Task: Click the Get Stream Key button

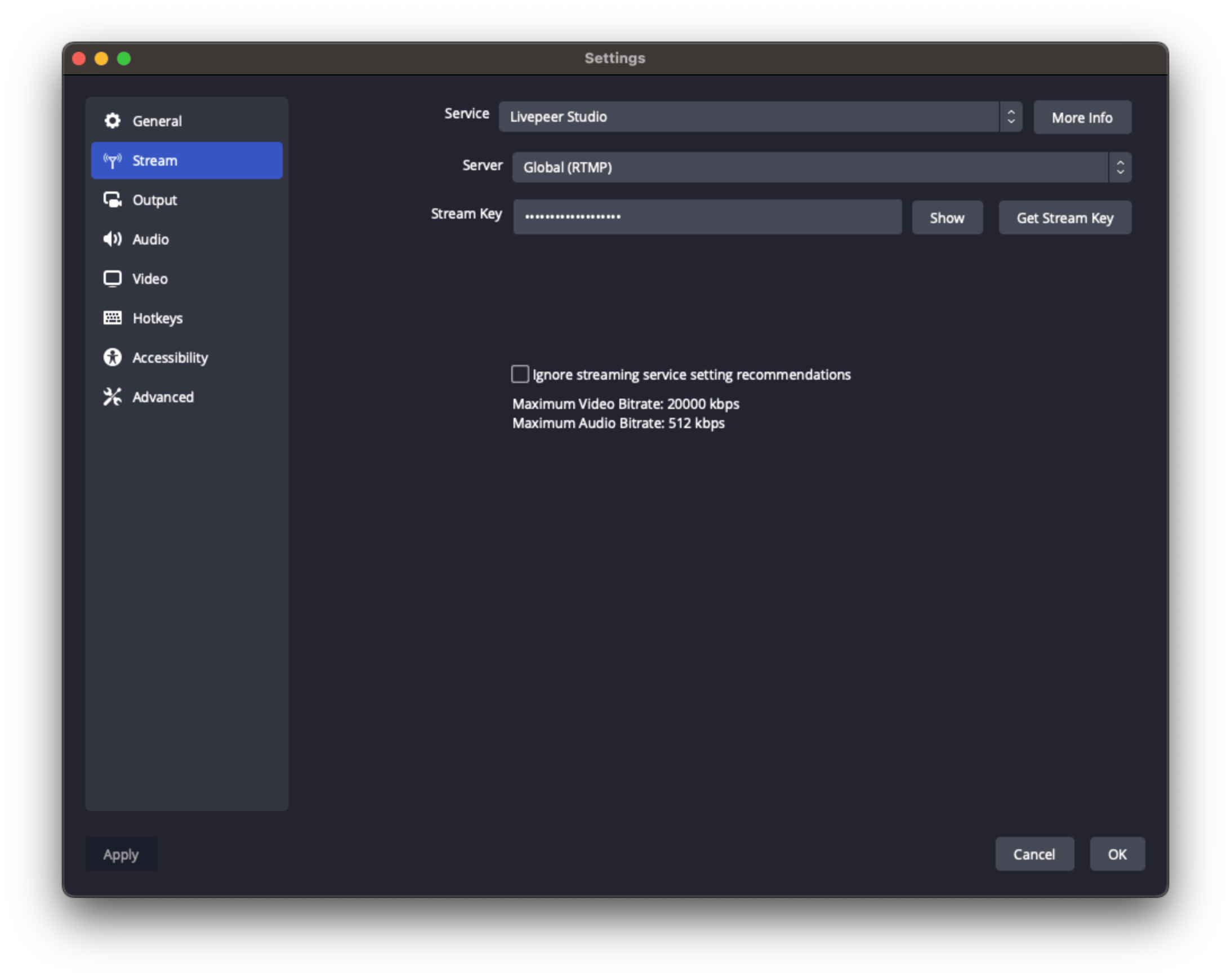Action: (x=1065, y=217)
